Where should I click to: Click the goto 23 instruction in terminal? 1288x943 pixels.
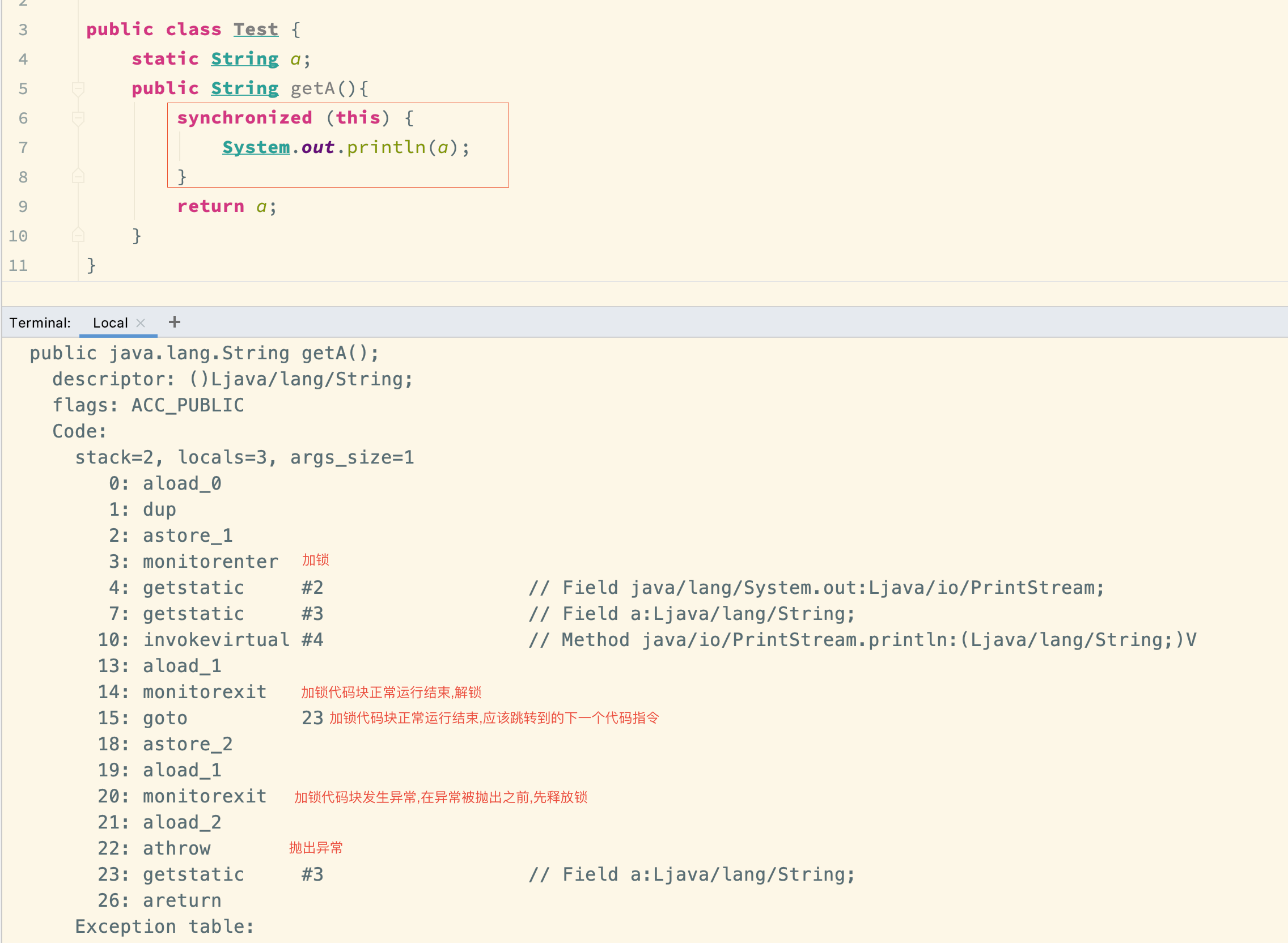pyautogui.click(x=211, y=718)
